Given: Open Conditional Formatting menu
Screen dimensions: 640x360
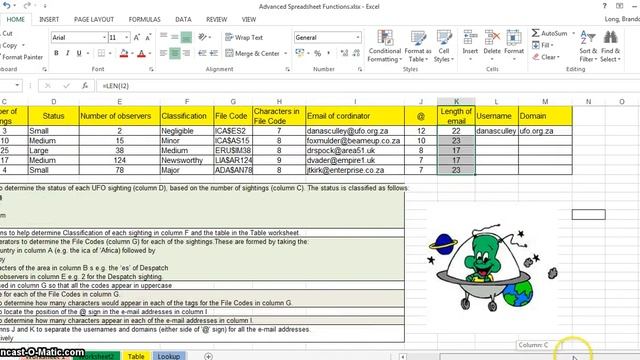Looking at the screenshot, I should (x=384, y=47).
